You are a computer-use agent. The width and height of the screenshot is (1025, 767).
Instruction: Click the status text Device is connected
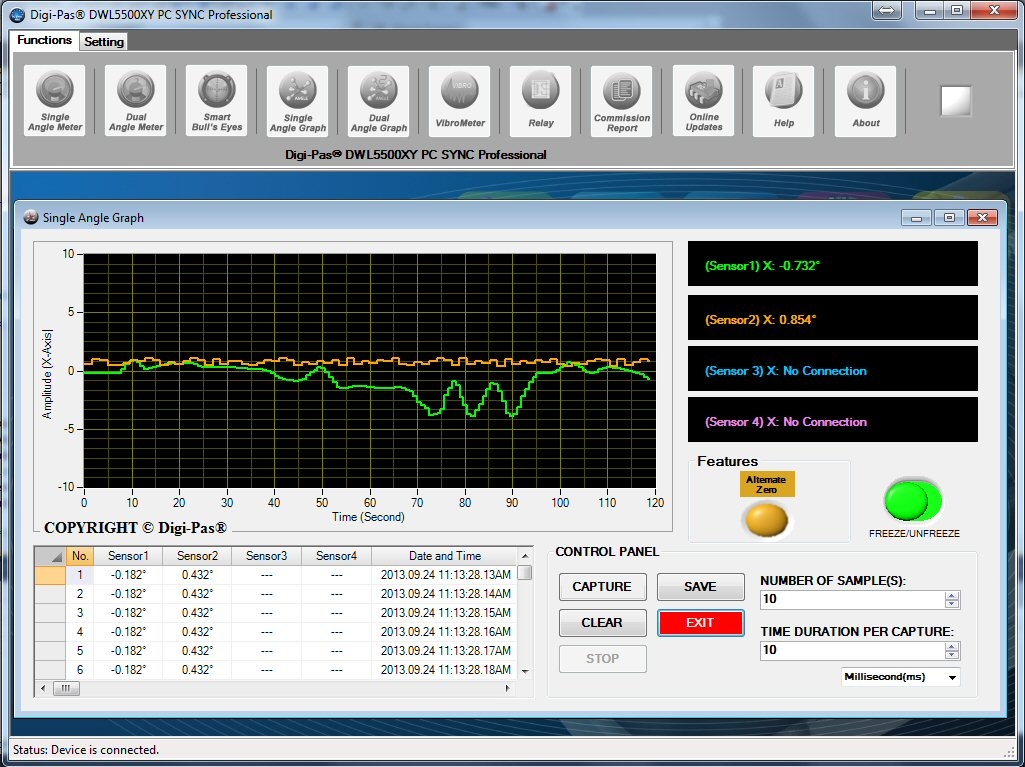86,749
